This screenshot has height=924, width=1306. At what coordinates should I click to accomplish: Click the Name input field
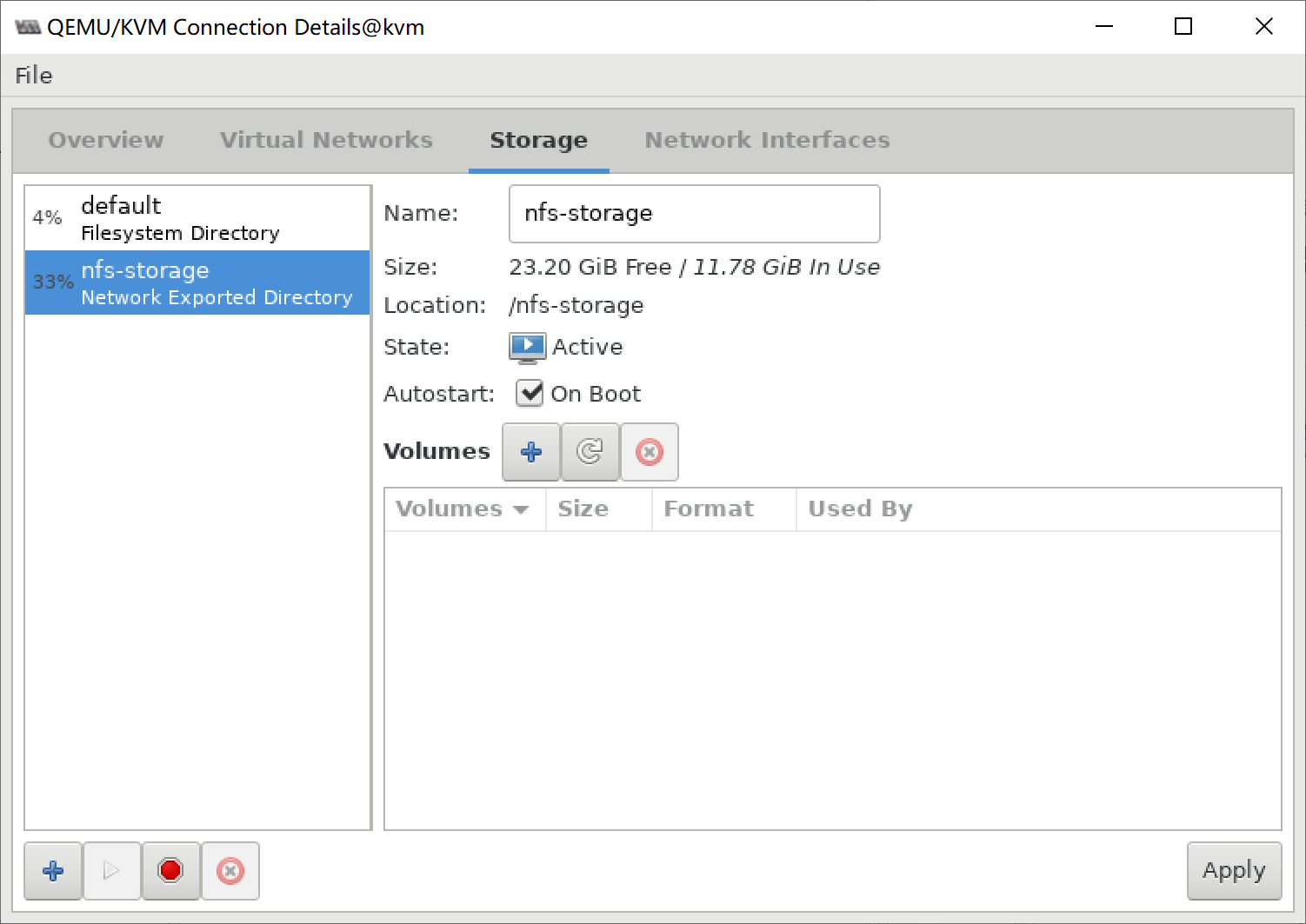[x=694, y=214]
